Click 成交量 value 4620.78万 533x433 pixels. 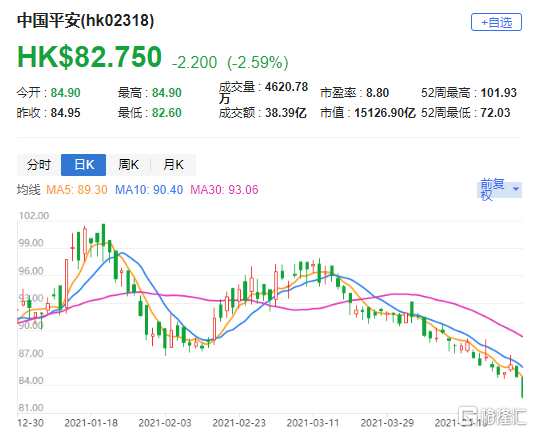click(x=263, y=92)
